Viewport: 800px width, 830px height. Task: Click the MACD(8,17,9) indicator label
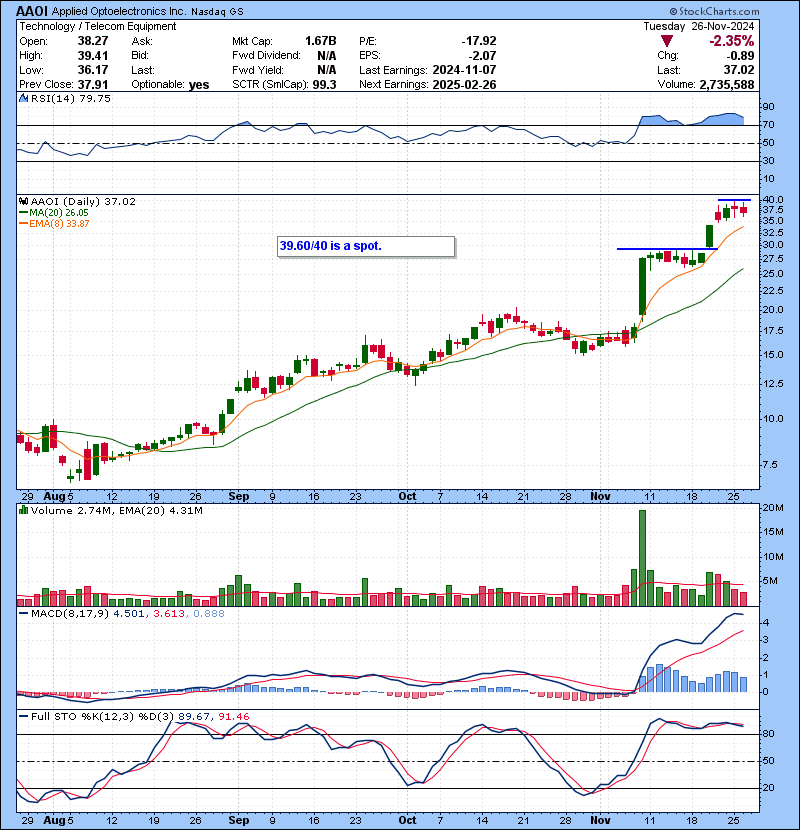click(x=70, y=614)
